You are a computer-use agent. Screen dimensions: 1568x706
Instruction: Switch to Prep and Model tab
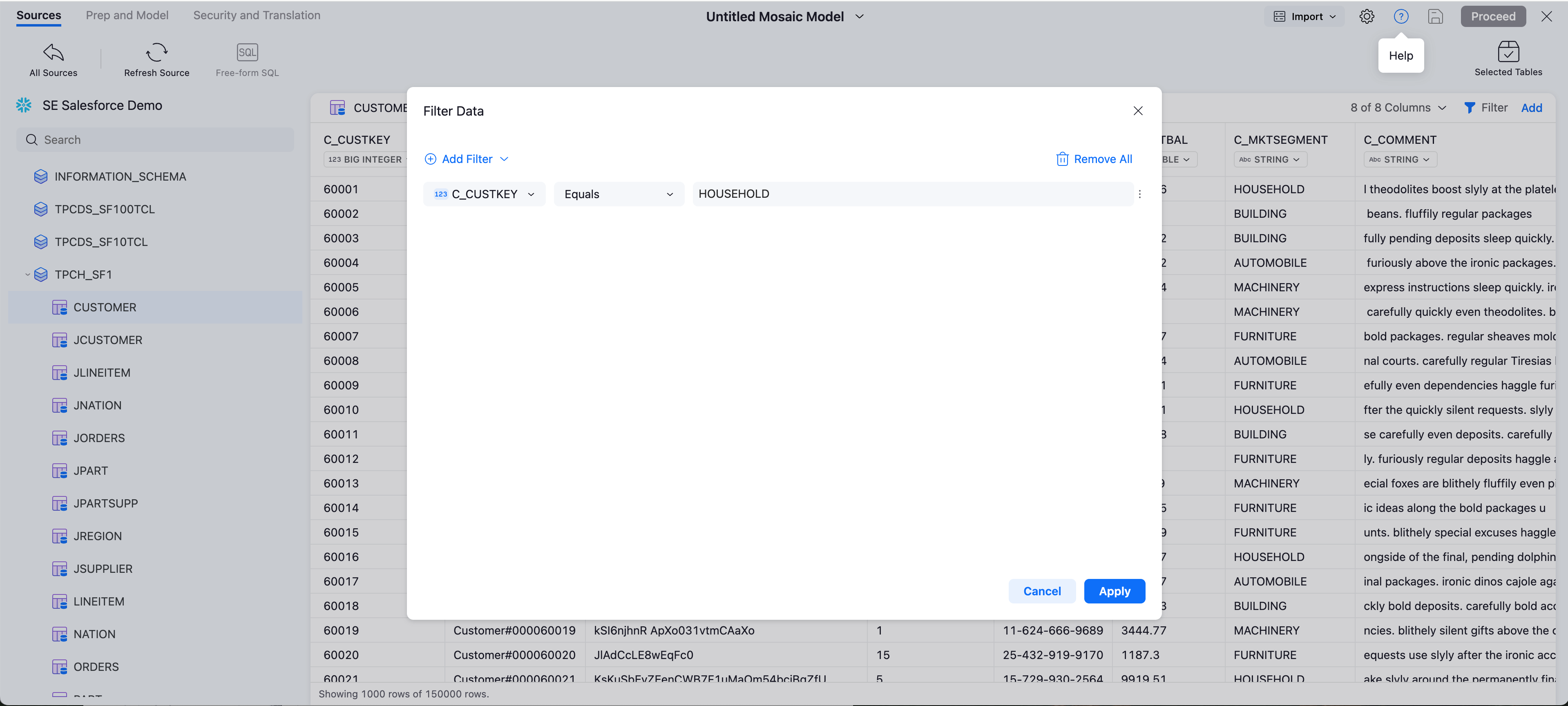127,15
